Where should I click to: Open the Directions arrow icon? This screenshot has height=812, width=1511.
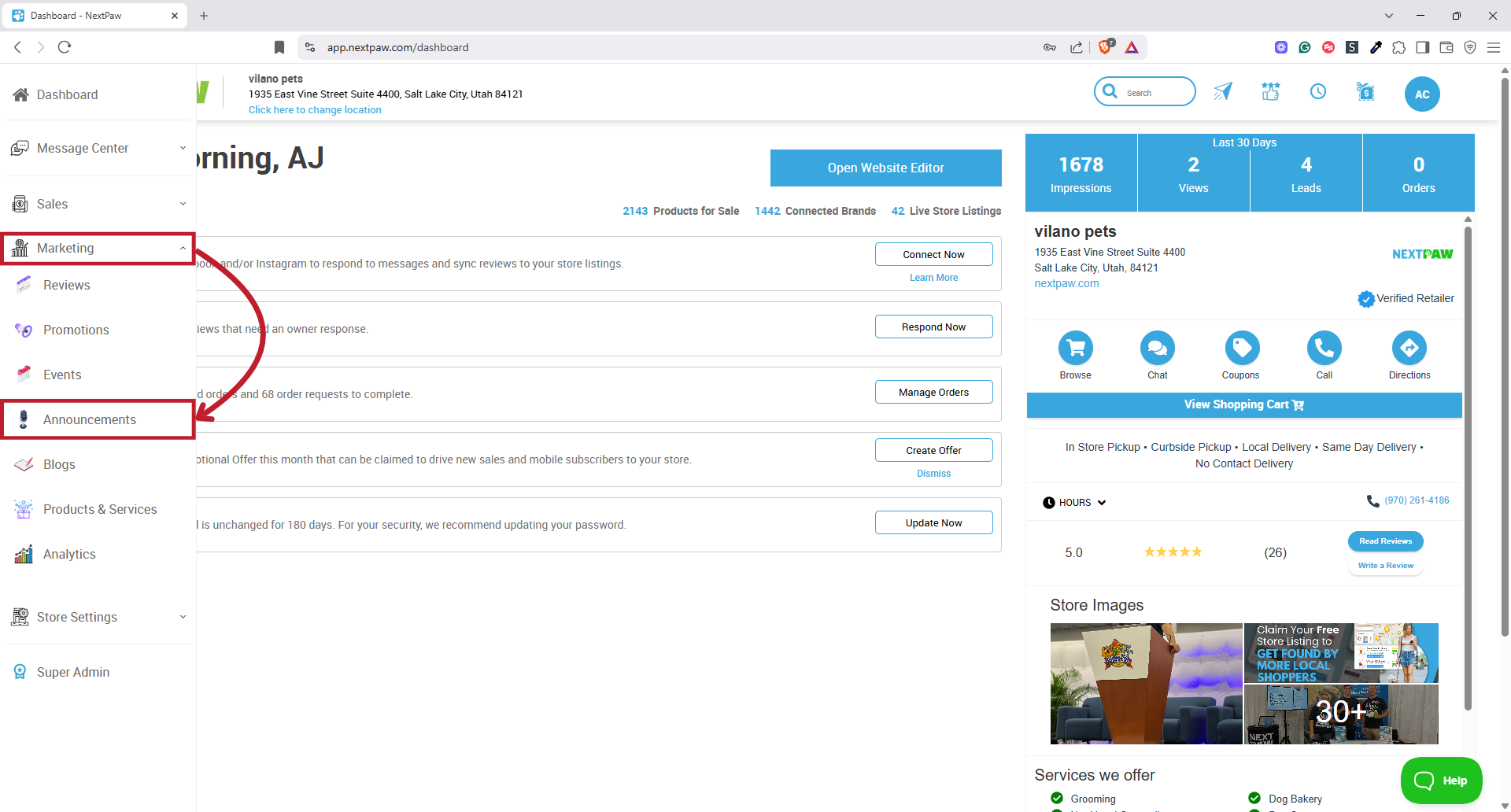(x=1409, y=348)
